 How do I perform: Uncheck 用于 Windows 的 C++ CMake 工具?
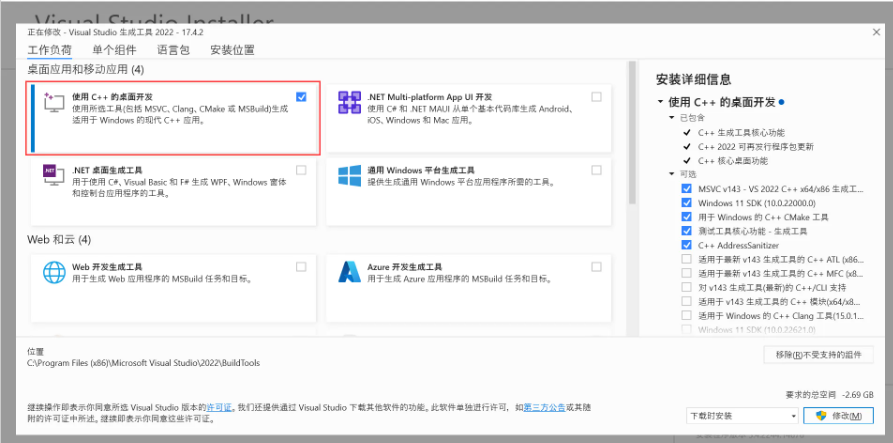pos(686,217)
